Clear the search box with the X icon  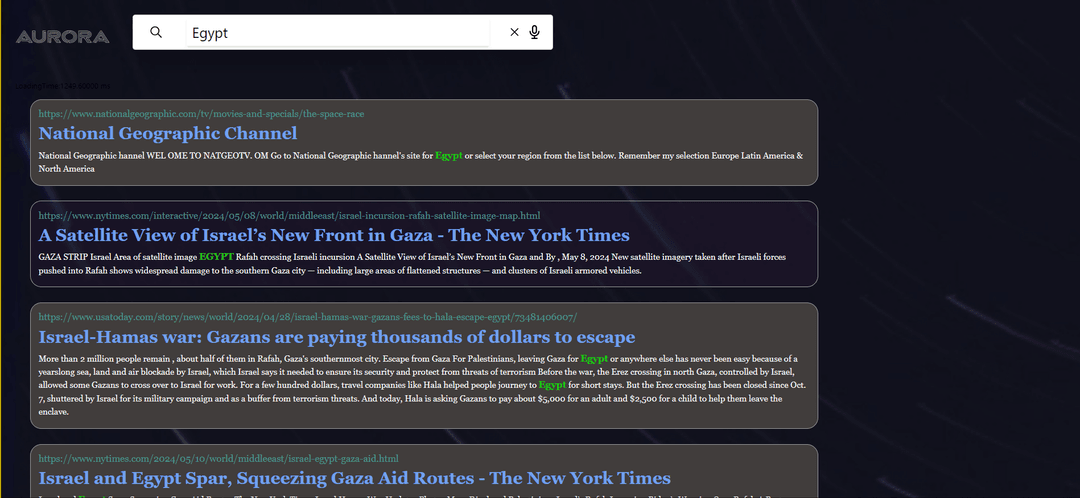(514, 32)
